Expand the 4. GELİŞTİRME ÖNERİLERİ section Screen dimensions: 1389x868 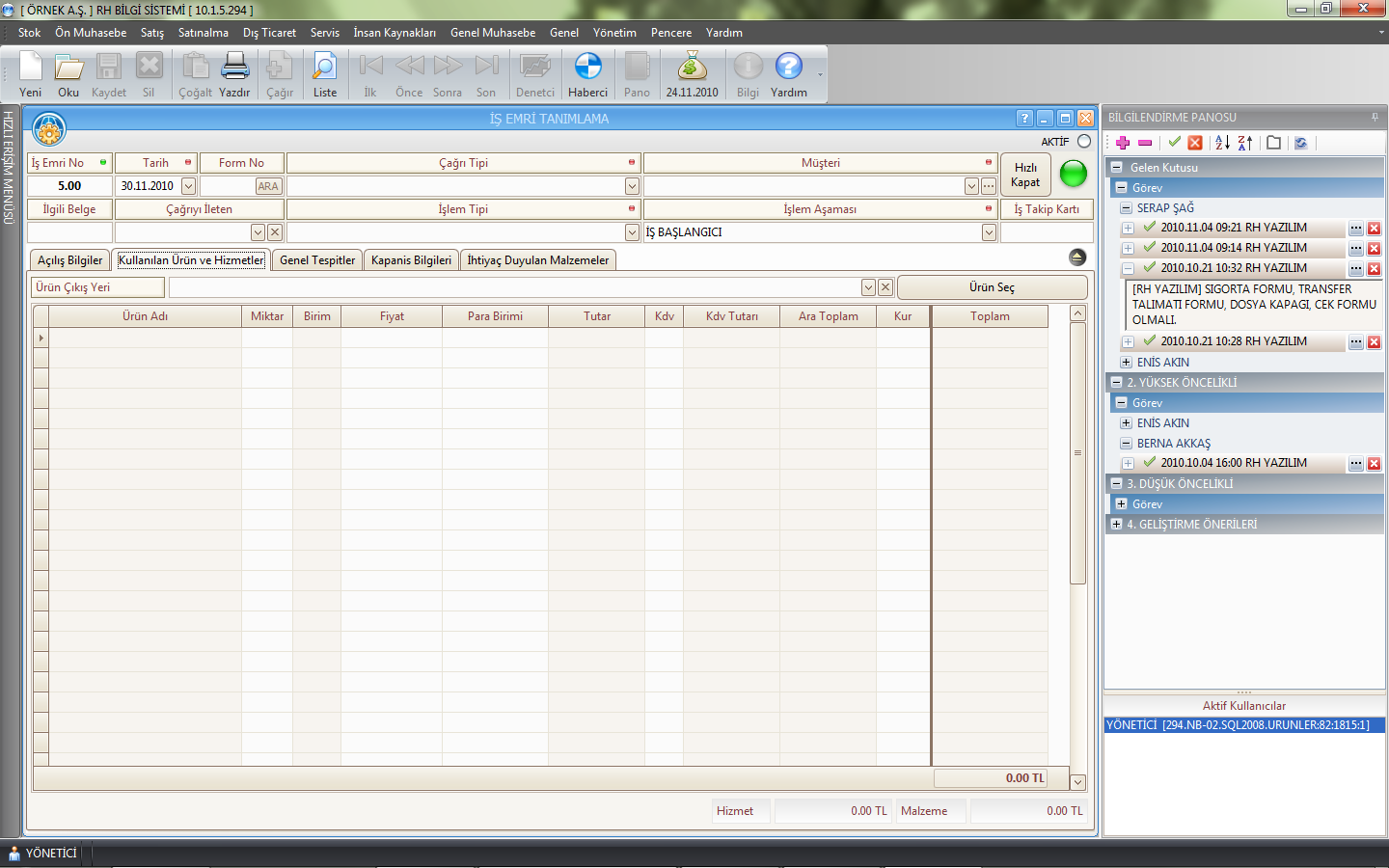tap(1116, 525)
